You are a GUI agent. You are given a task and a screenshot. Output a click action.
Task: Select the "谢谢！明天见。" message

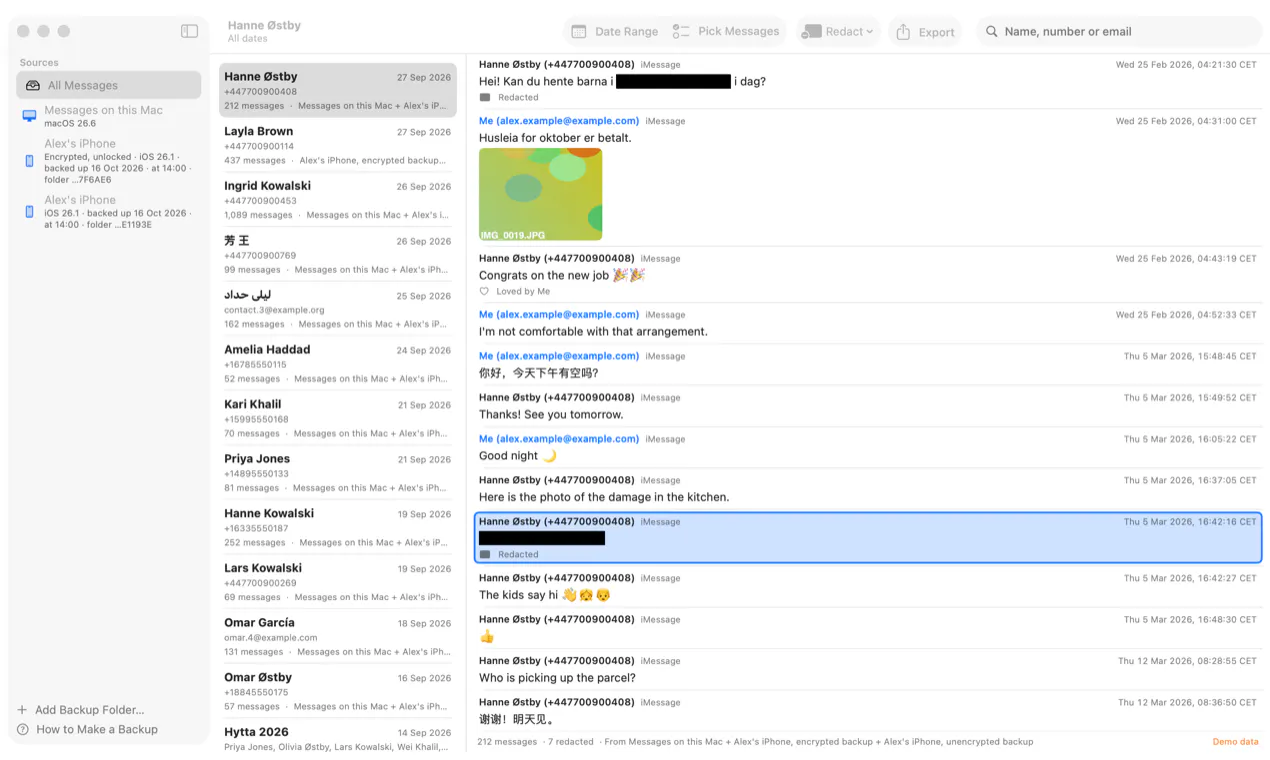pyautogui.click(x=868, y=711)
